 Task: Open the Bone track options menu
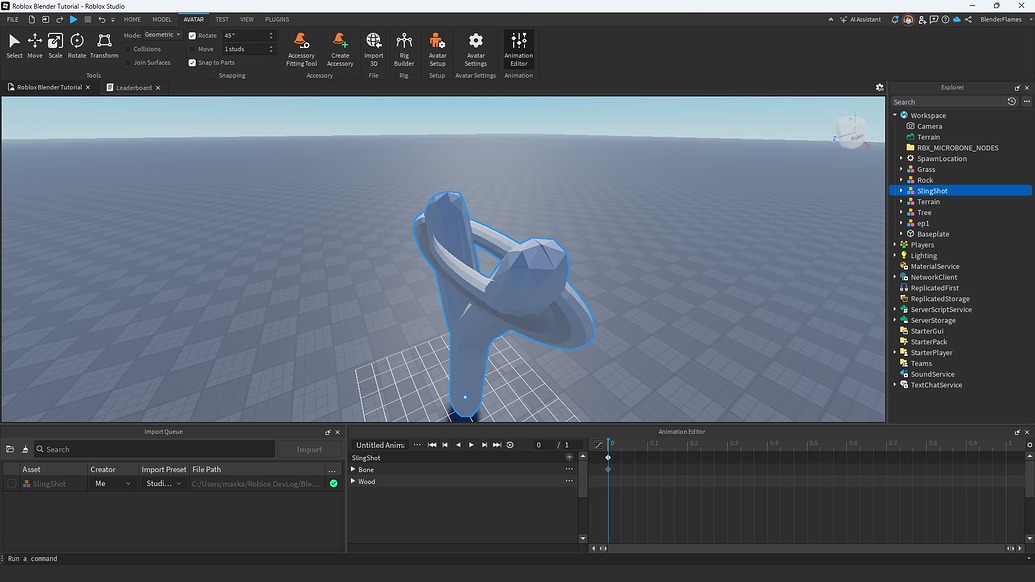coord(569,470)
